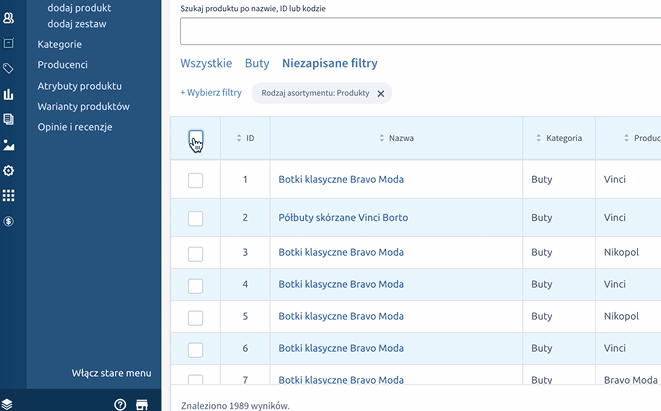
Task: Click the help question mark icon
Action: pyautogui.click(x=120, y=404)
